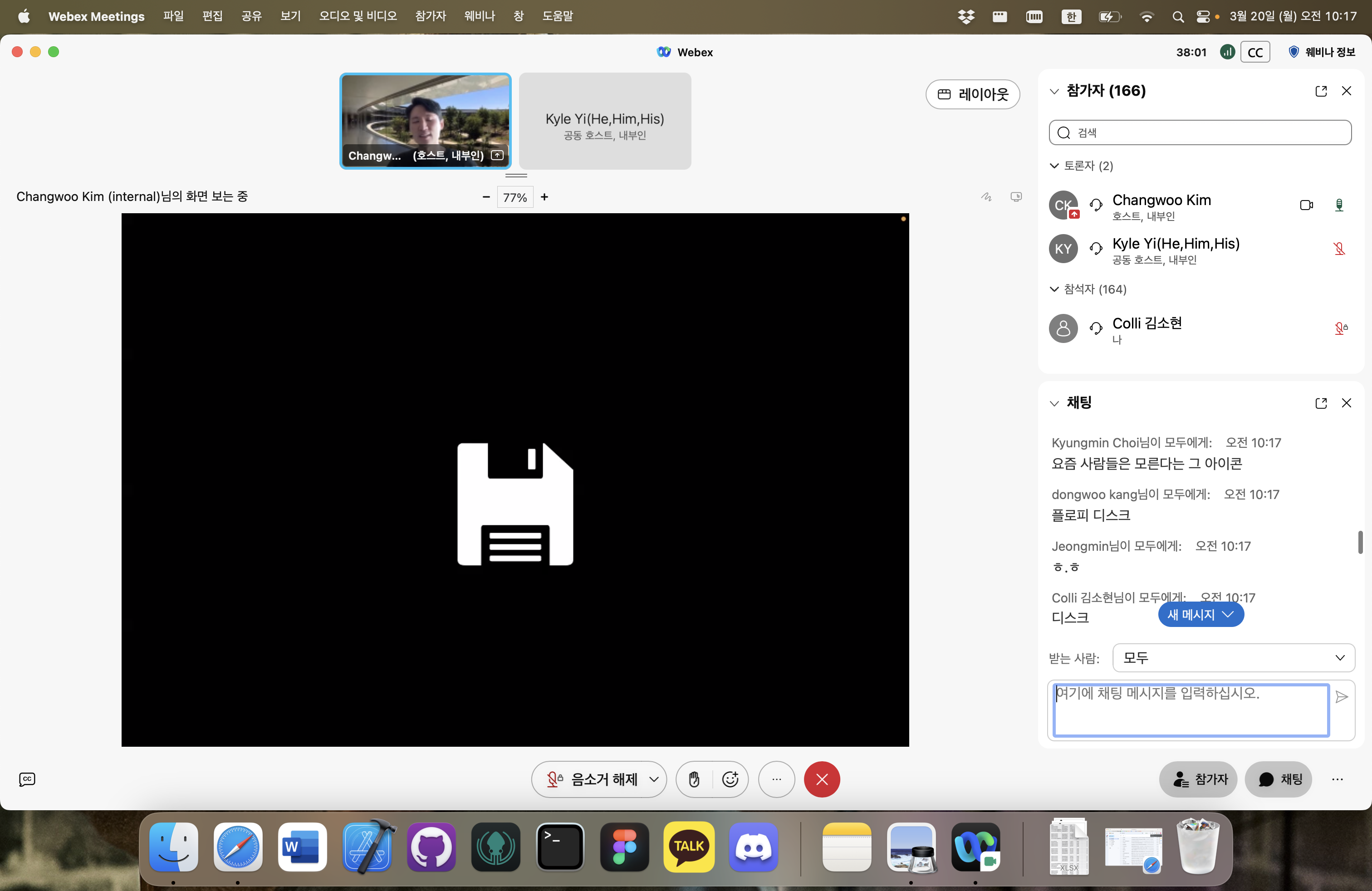Open the reactions smiley icon
Image resolution: width=1372 pixels, height=891 pixels.
coord(730,780)
